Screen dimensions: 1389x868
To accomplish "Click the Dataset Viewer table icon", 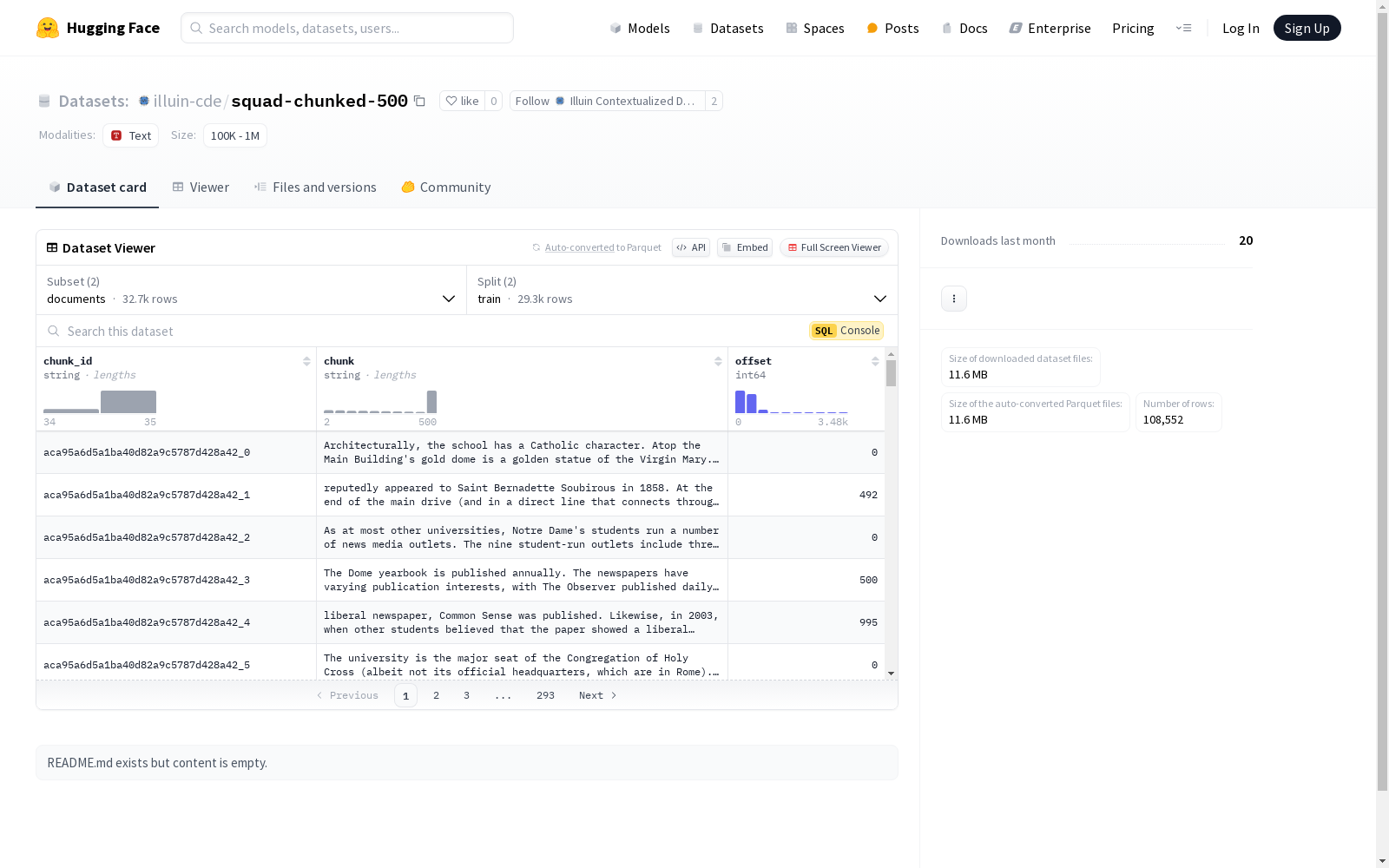I will [52, 247].
